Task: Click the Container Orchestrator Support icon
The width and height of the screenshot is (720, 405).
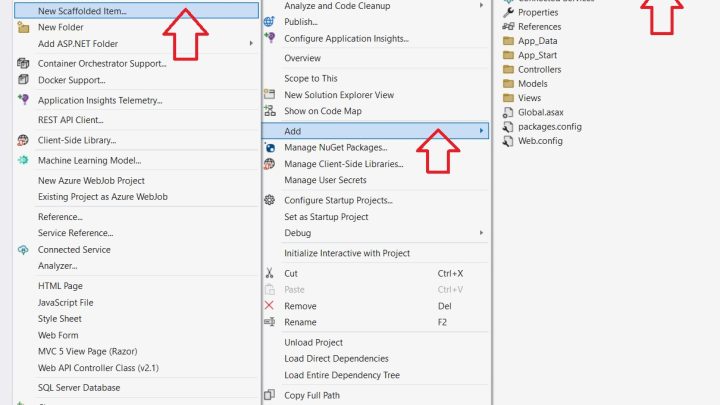Action: (23, 63)
